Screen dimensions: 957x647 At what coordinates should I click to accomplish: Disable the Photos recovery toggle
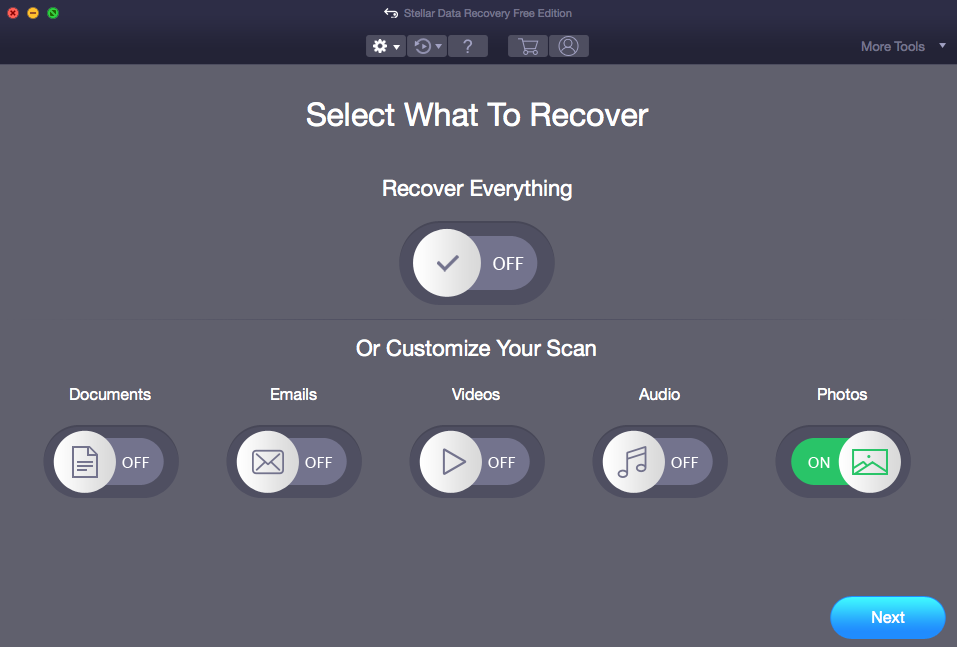843,461
